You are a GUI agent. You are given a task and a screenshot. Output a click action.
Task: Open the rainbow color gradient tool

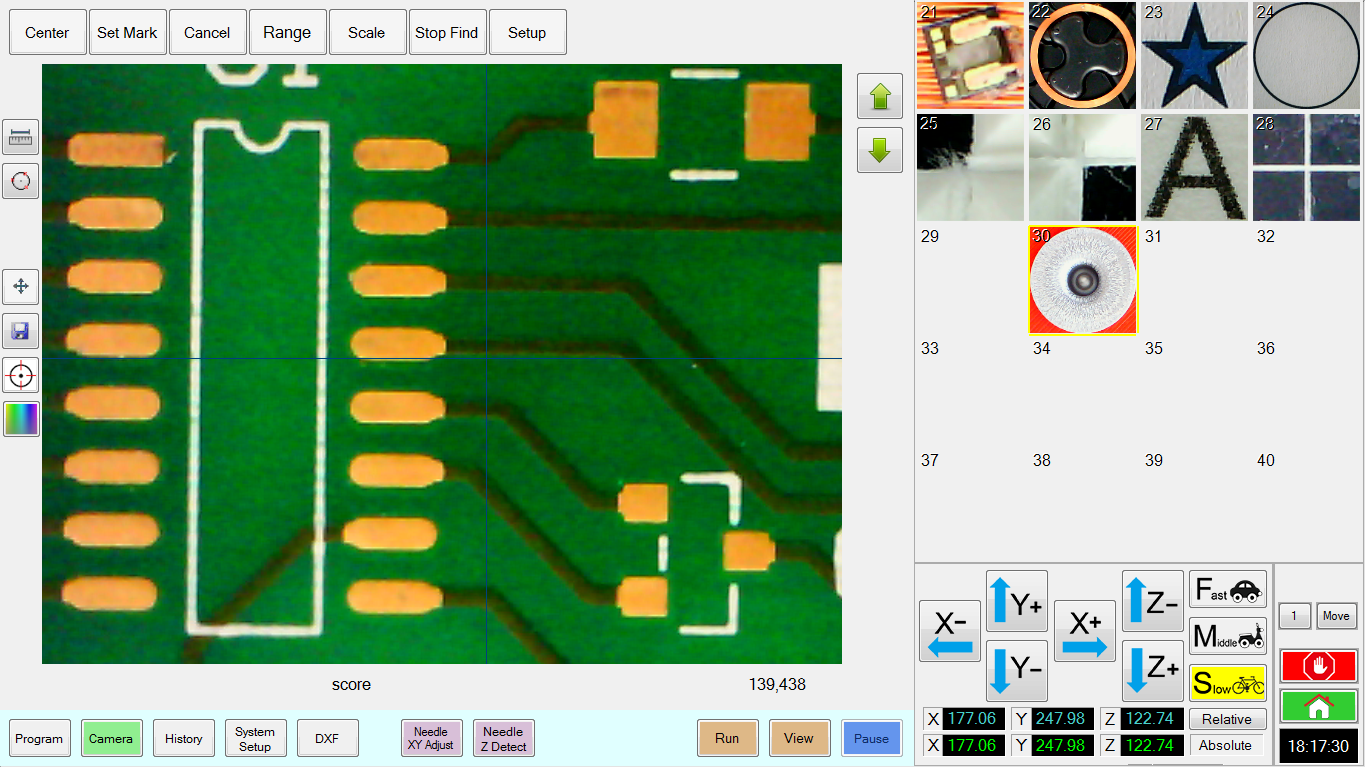tap(20, 419)
